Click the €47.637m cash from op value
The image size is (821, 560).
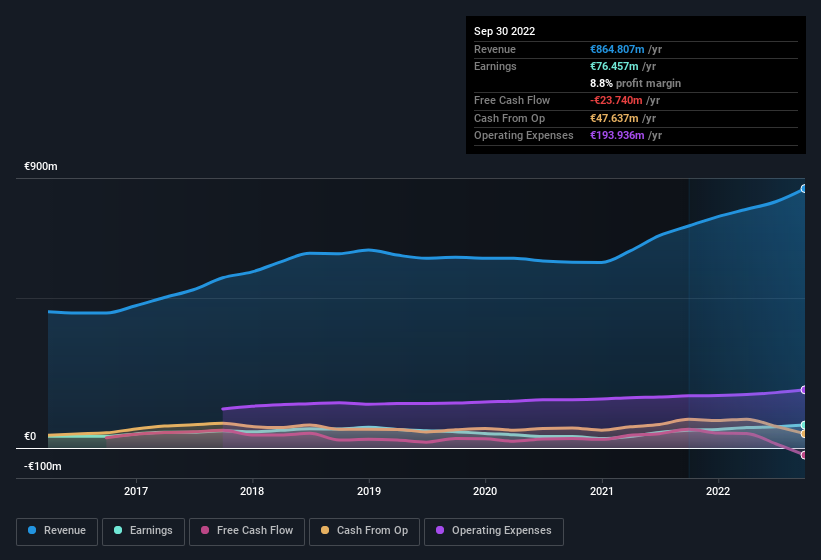[614, 118]
